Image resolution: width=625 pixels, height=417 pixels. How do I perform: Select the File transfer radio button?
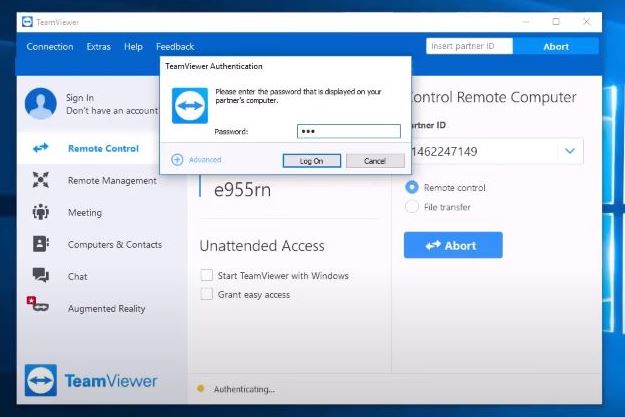[412, 207]
